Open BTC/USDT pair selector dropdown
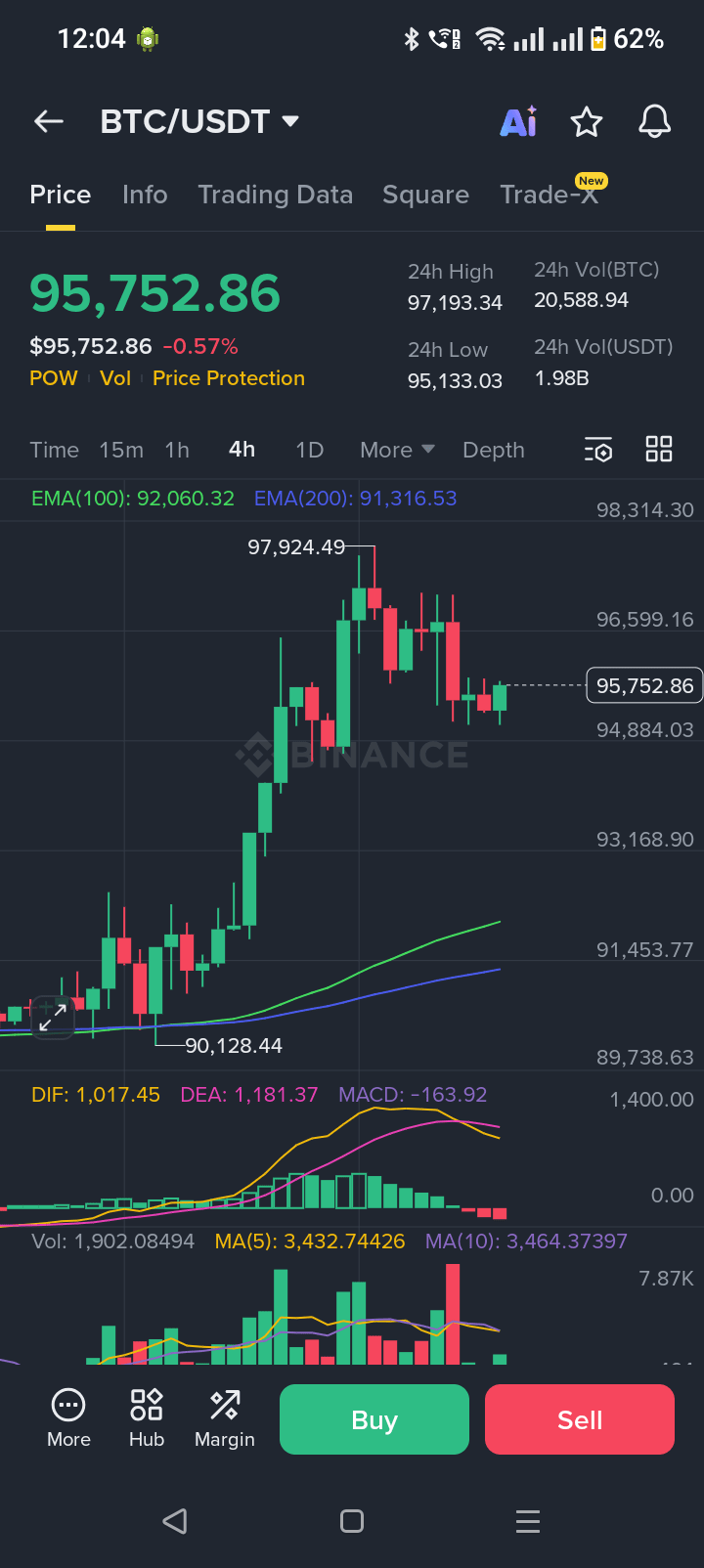 coord(199,121)
